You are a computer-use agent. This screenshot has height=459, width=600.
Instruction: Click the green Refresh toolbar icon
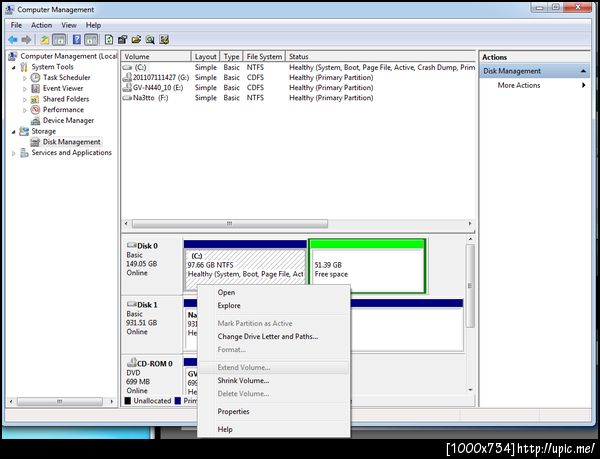pos(109,39)
